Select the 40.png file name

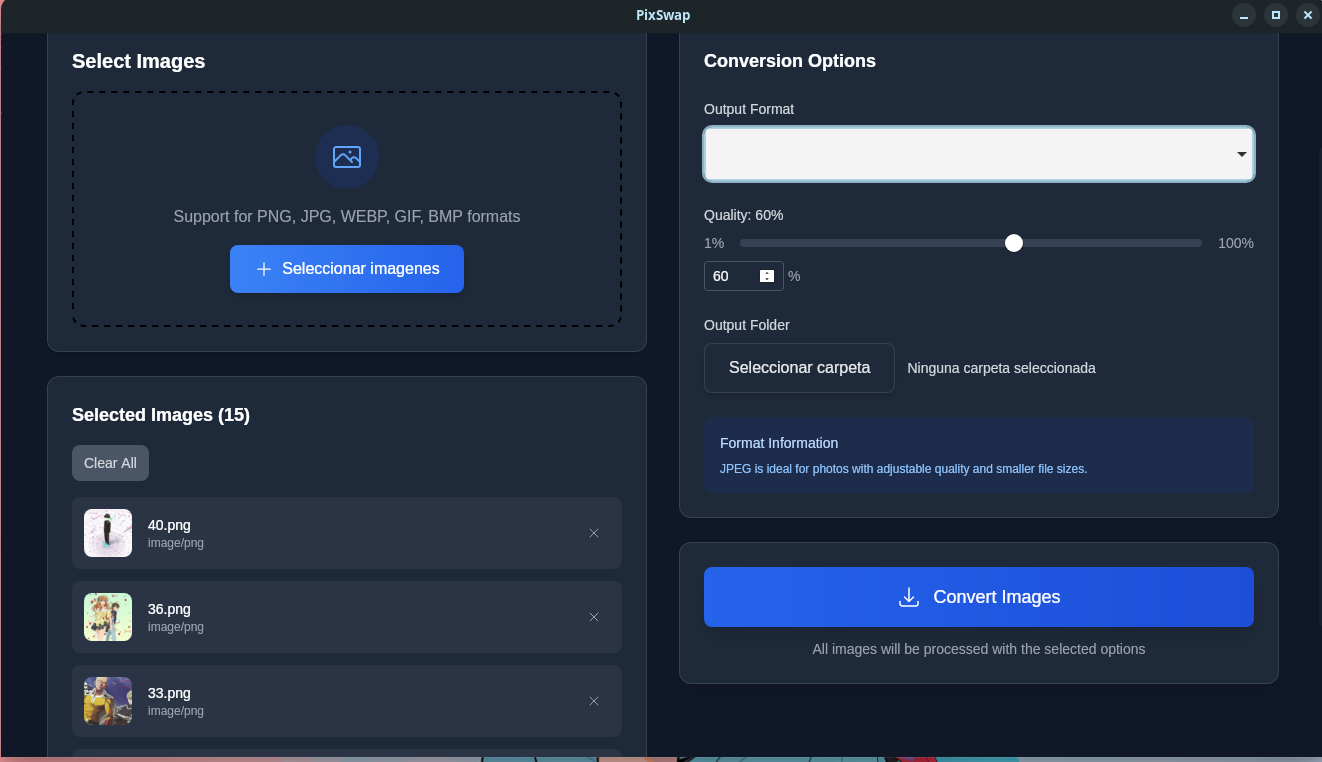point(169,525)
